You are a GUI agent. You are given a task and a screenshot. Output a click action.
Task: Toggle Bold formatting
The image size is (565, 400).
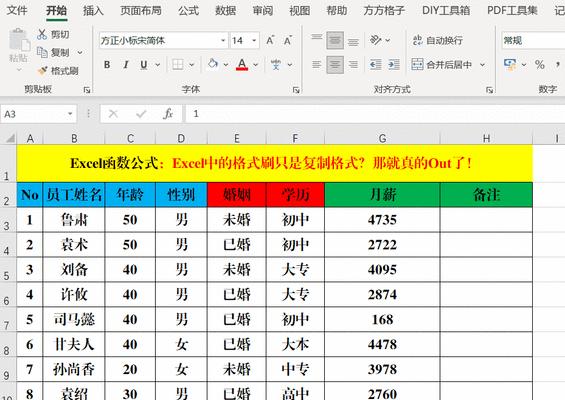coord(107,65)
